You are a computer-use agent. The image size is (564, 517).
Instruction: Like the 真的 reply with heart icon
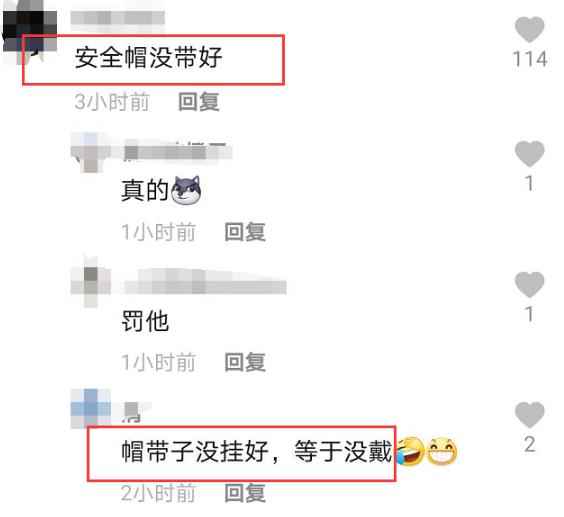point(529,154)
